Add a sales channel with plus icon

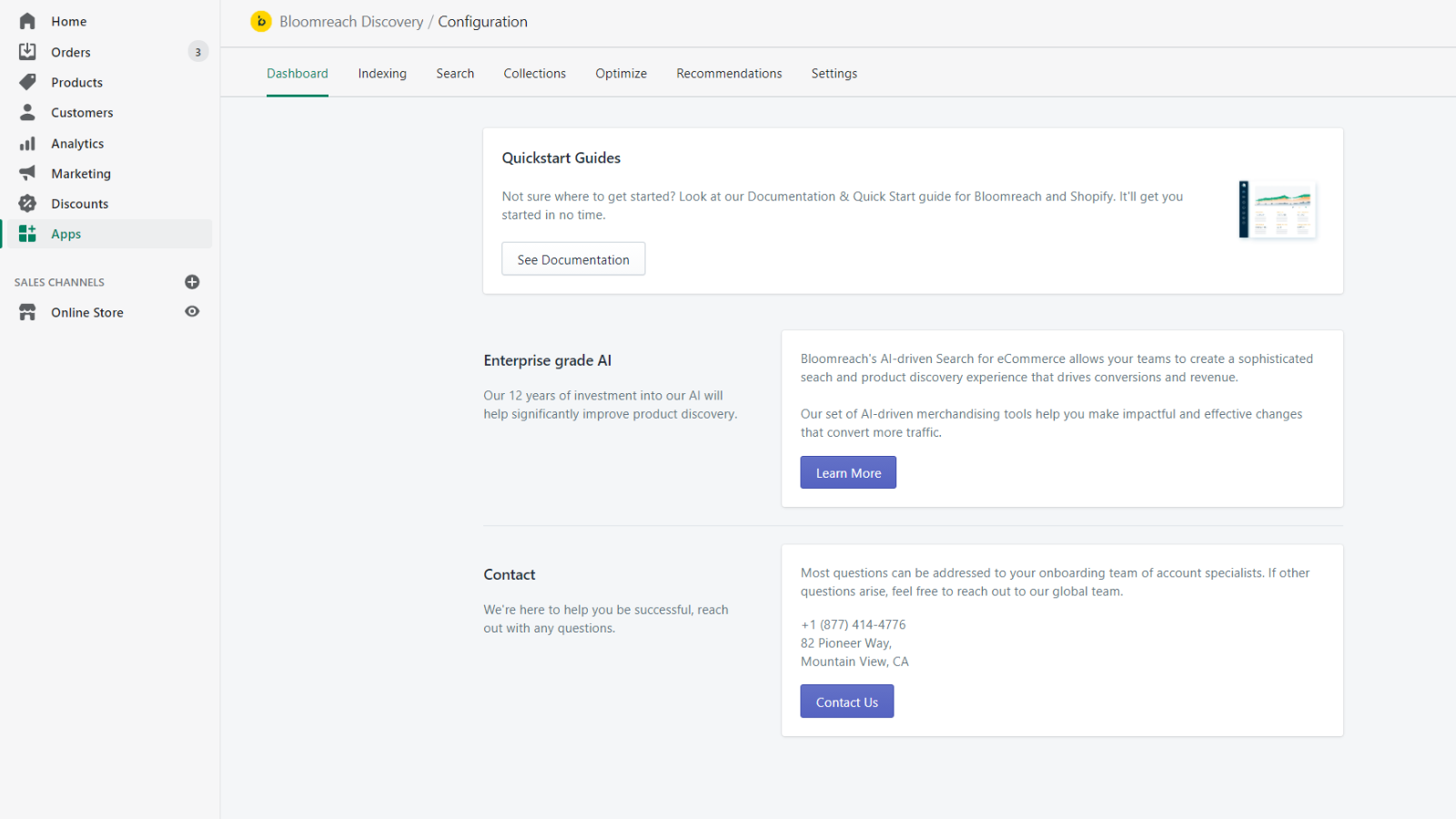tap(192, 282)
